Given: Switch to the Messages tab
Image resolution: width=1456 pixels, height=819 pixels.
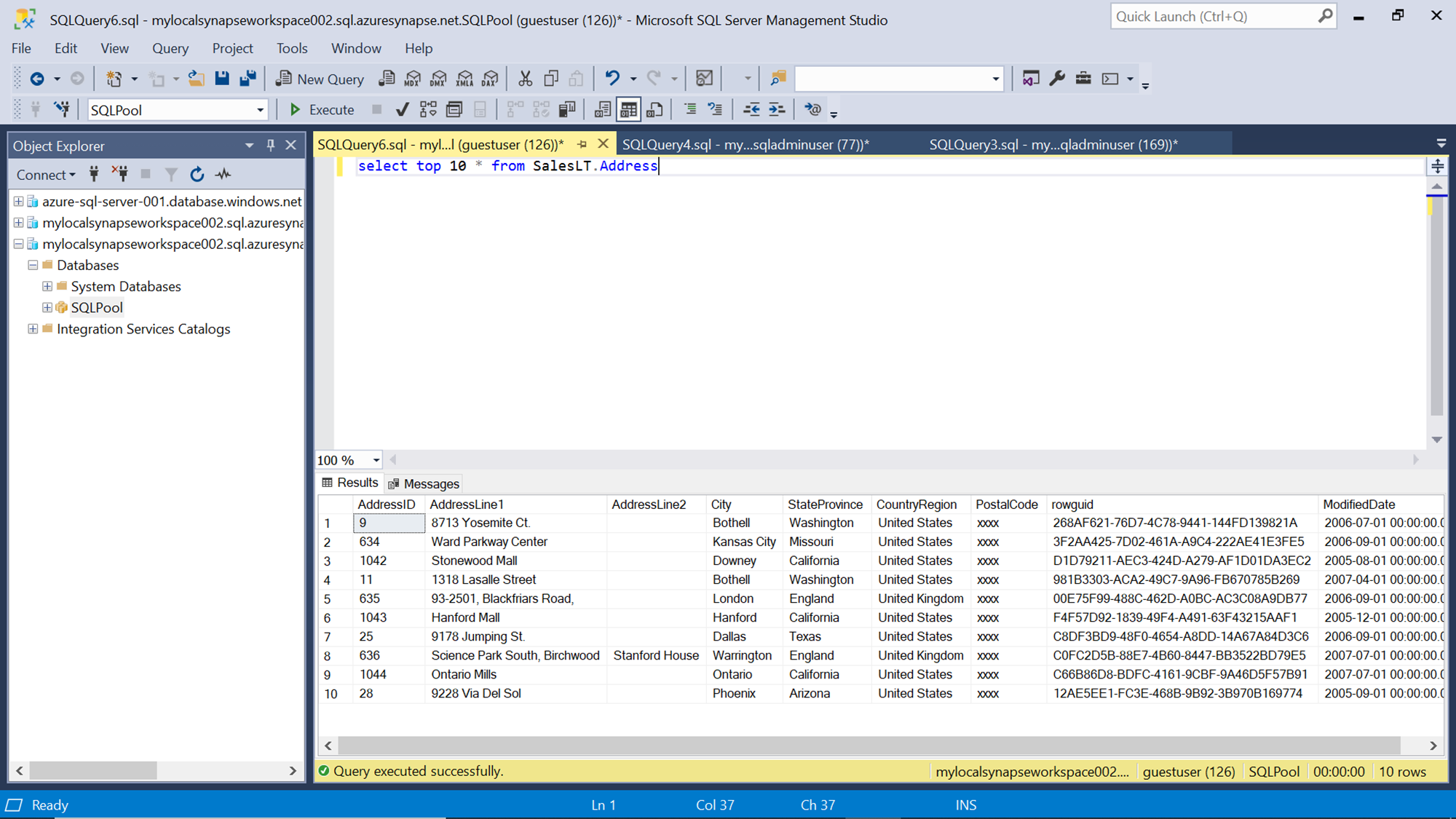Looking at the screenshot, I should pos(424,483).
